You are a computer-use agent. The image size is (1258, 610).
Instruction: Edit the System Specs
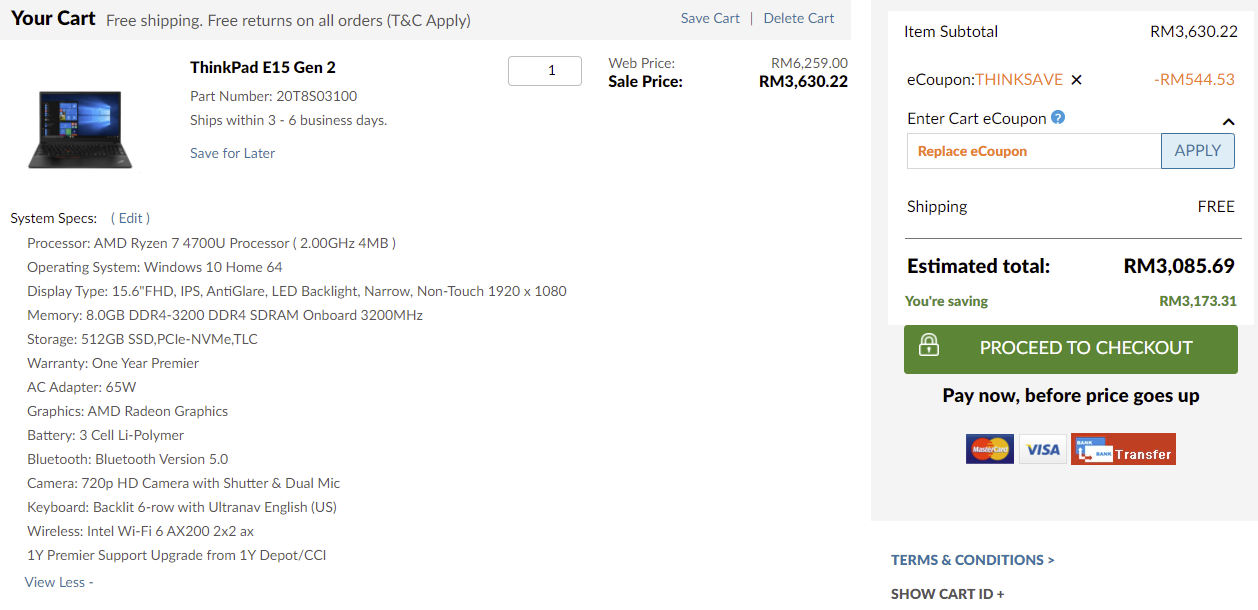pyautogui.click(x=130, y=218)
